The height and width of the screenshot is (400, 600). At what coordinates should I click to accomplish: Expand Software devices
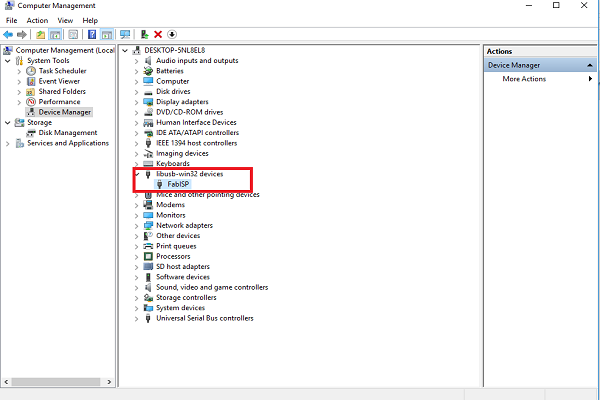point(136,277)
